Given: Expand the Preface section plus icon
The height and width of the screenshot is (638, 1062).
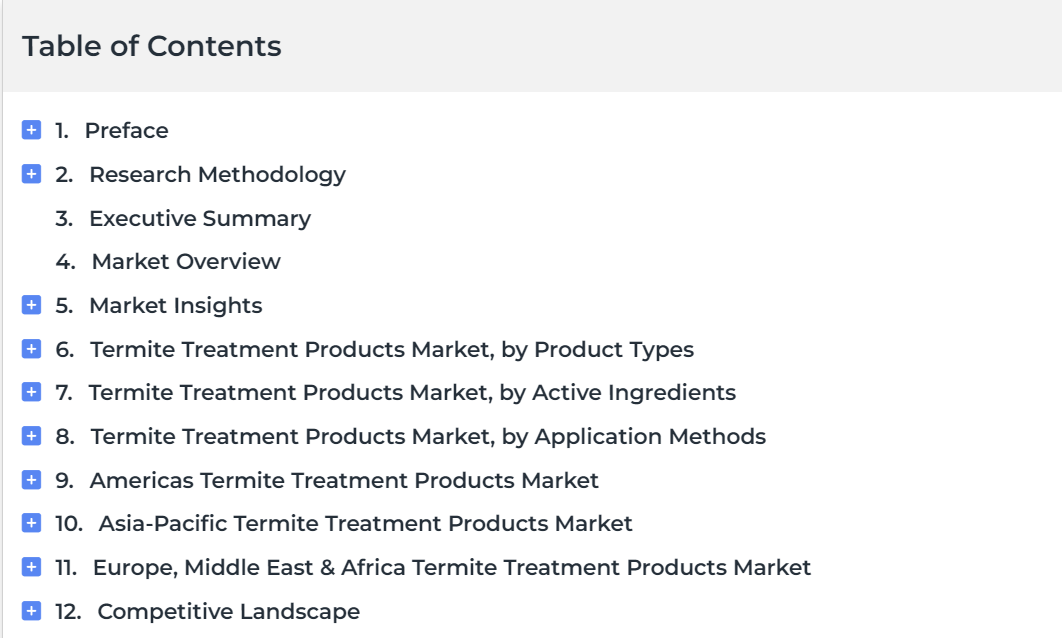Looking at the screenshot, I should click(x=31, y=129).
